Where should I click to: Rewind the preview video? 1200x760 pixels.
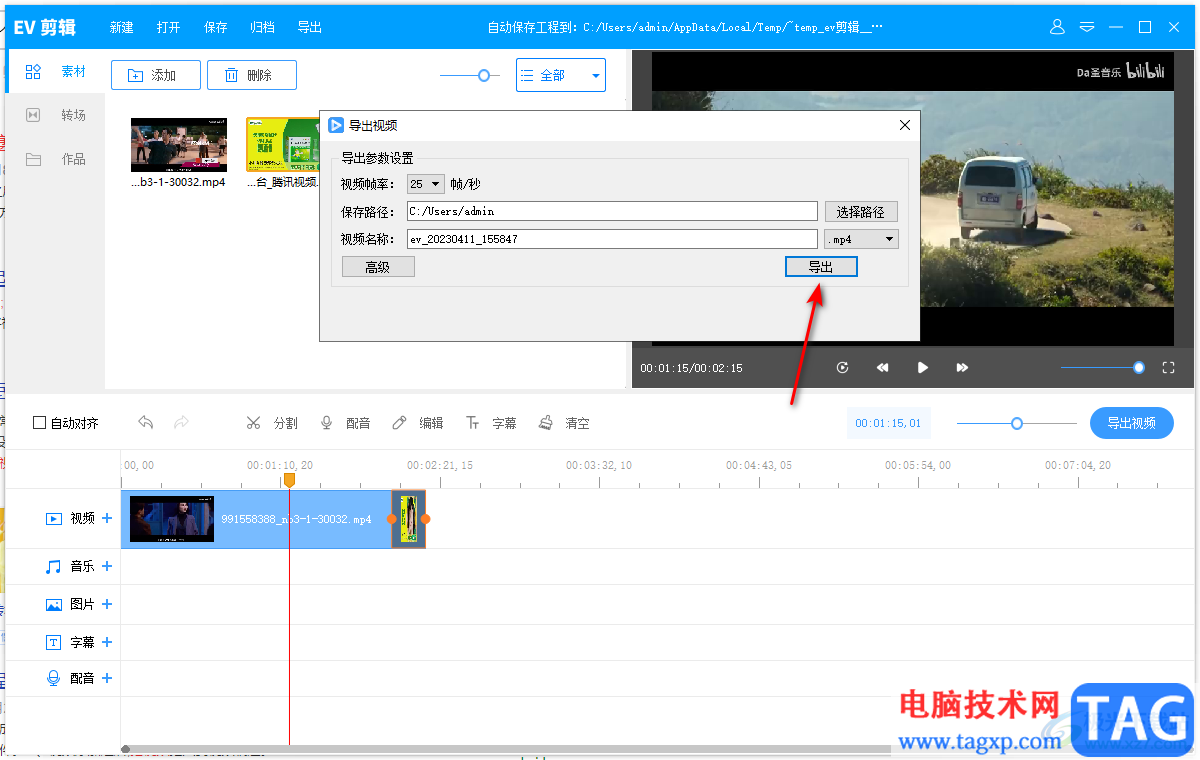pyautogui.click(x=882, y=368)
